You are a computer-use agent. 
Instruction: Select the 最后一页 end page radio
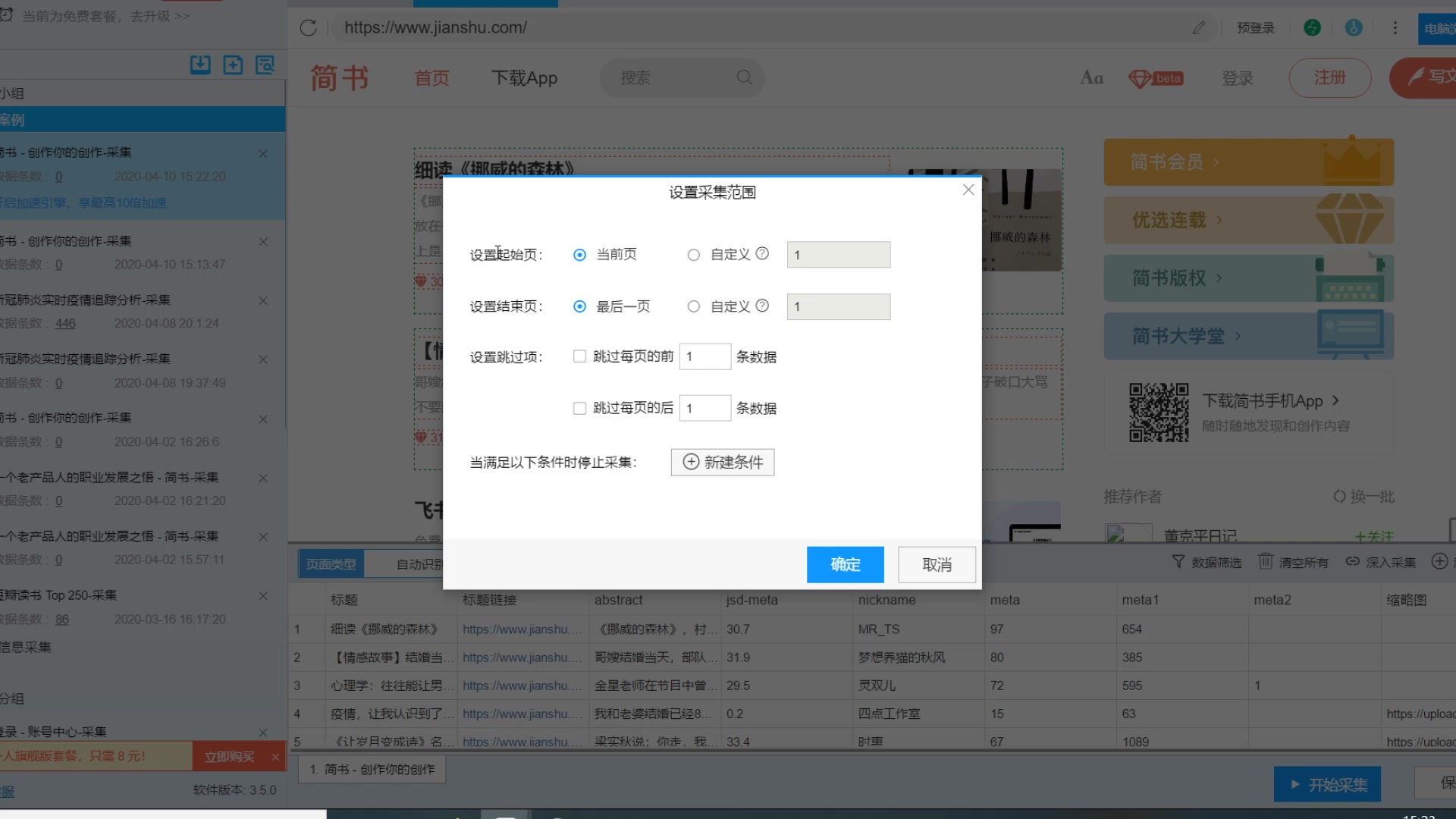[x=579, y=306]
